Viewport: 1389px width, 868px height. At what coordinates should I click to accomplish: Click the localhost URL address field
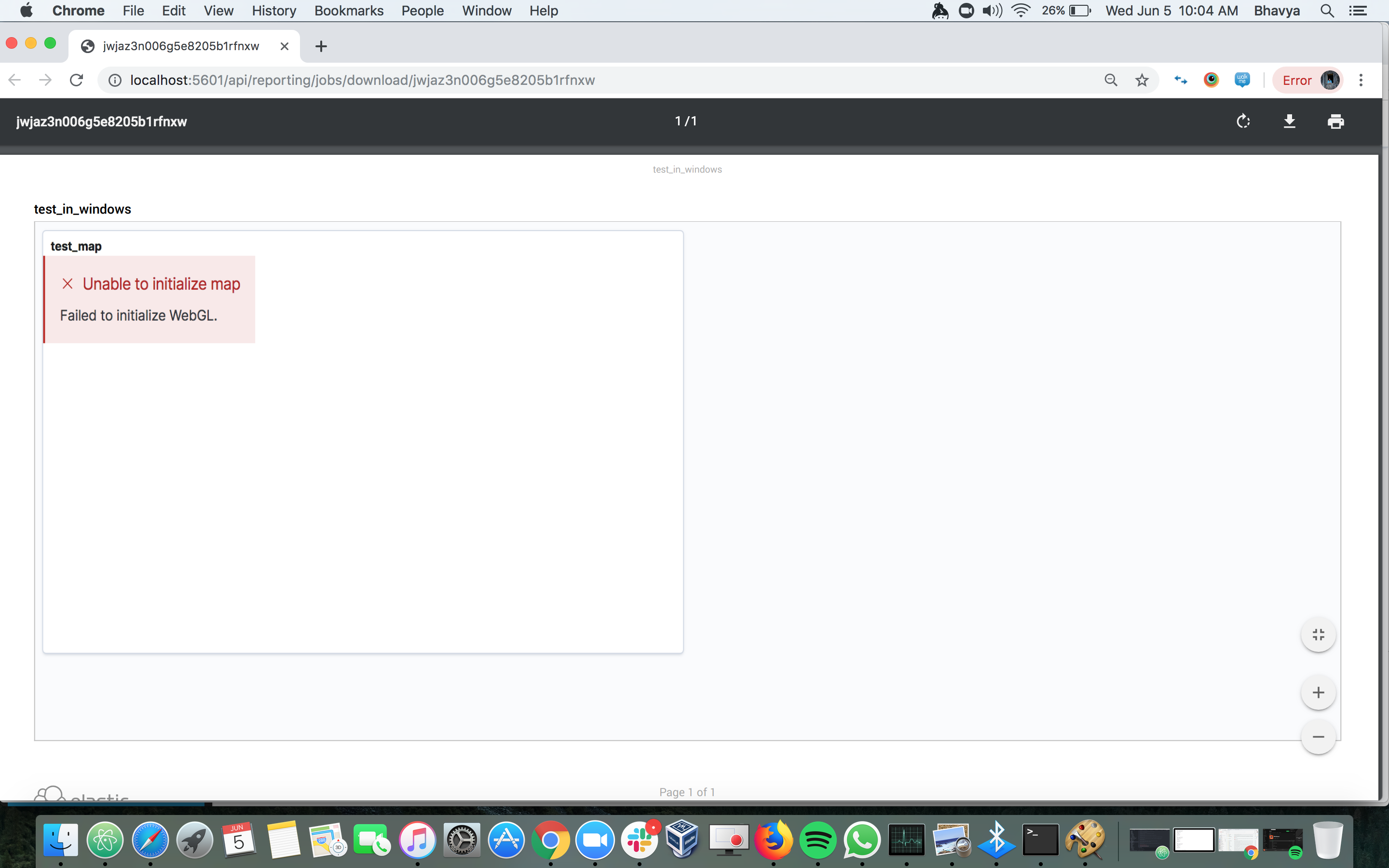pyautogui.click(x=362, y=81)
